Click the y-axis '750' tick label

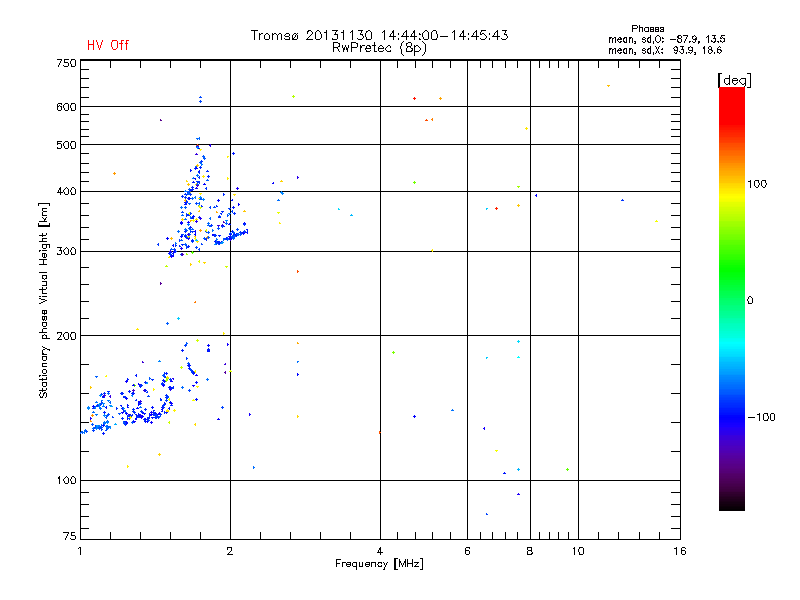click(x=66, y=63)
